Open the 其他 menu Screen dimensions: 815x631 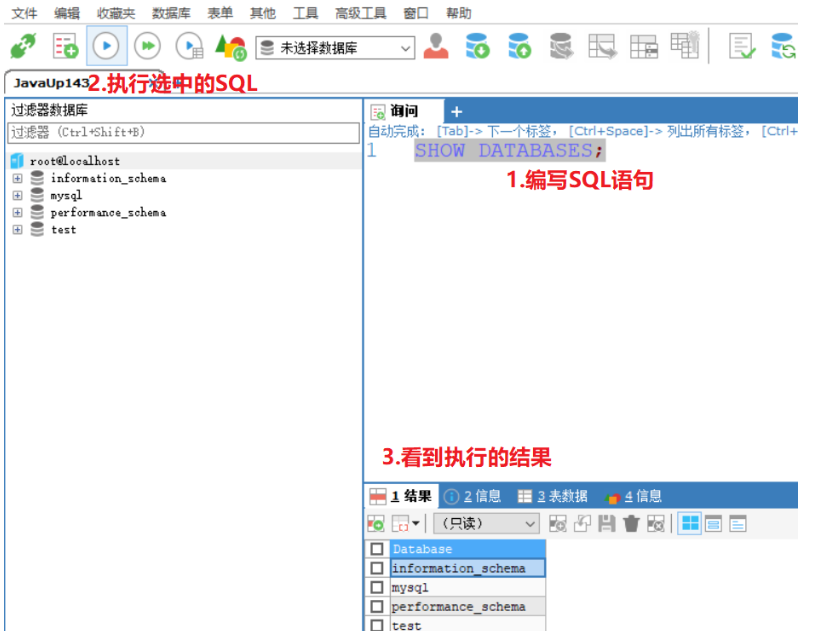[262, 13]
